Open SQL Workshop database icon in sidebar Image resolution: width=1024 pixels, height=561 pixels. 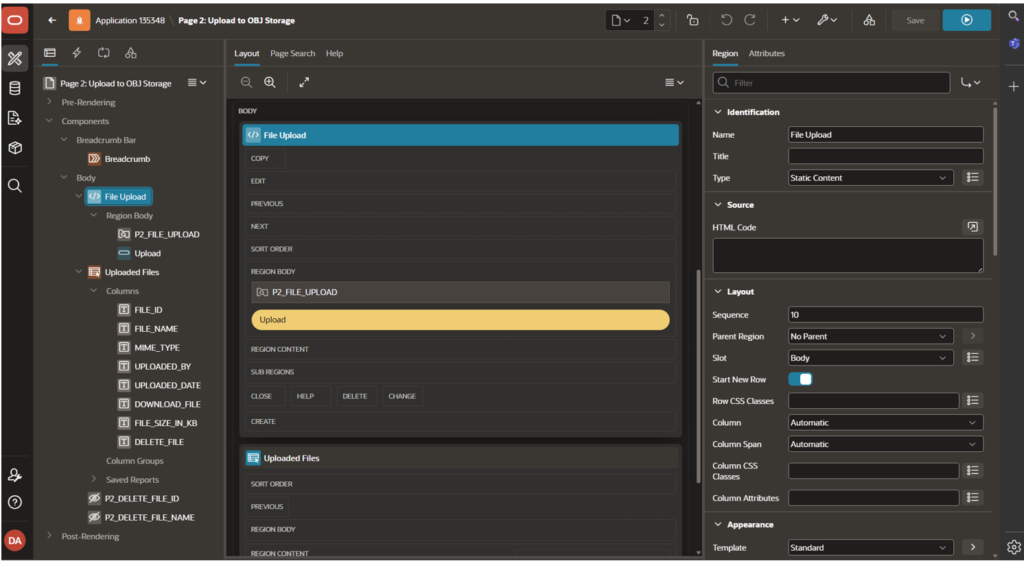pos(14,88)
